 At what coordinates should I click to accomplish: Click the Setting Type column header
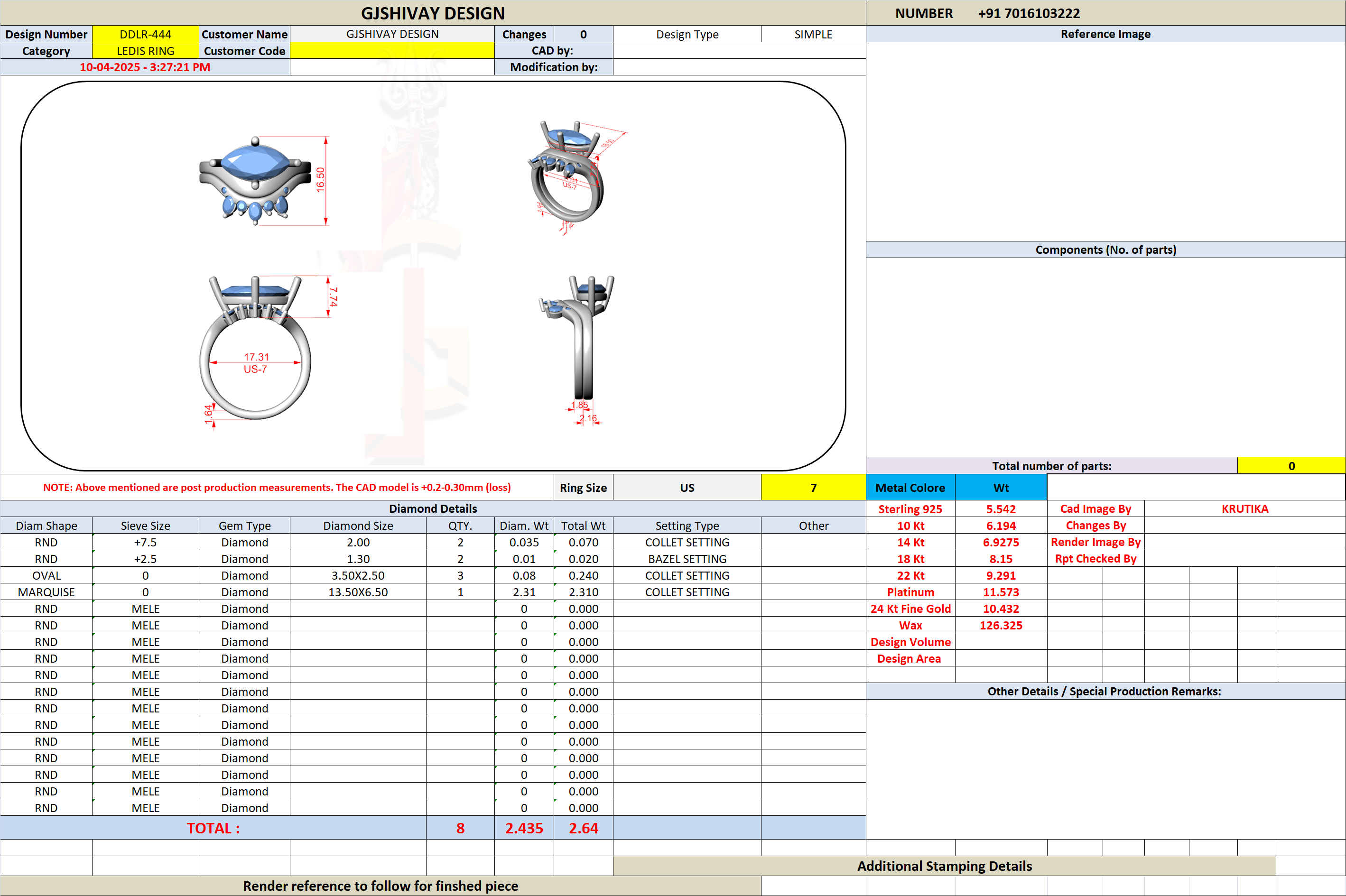pos(687,526)
